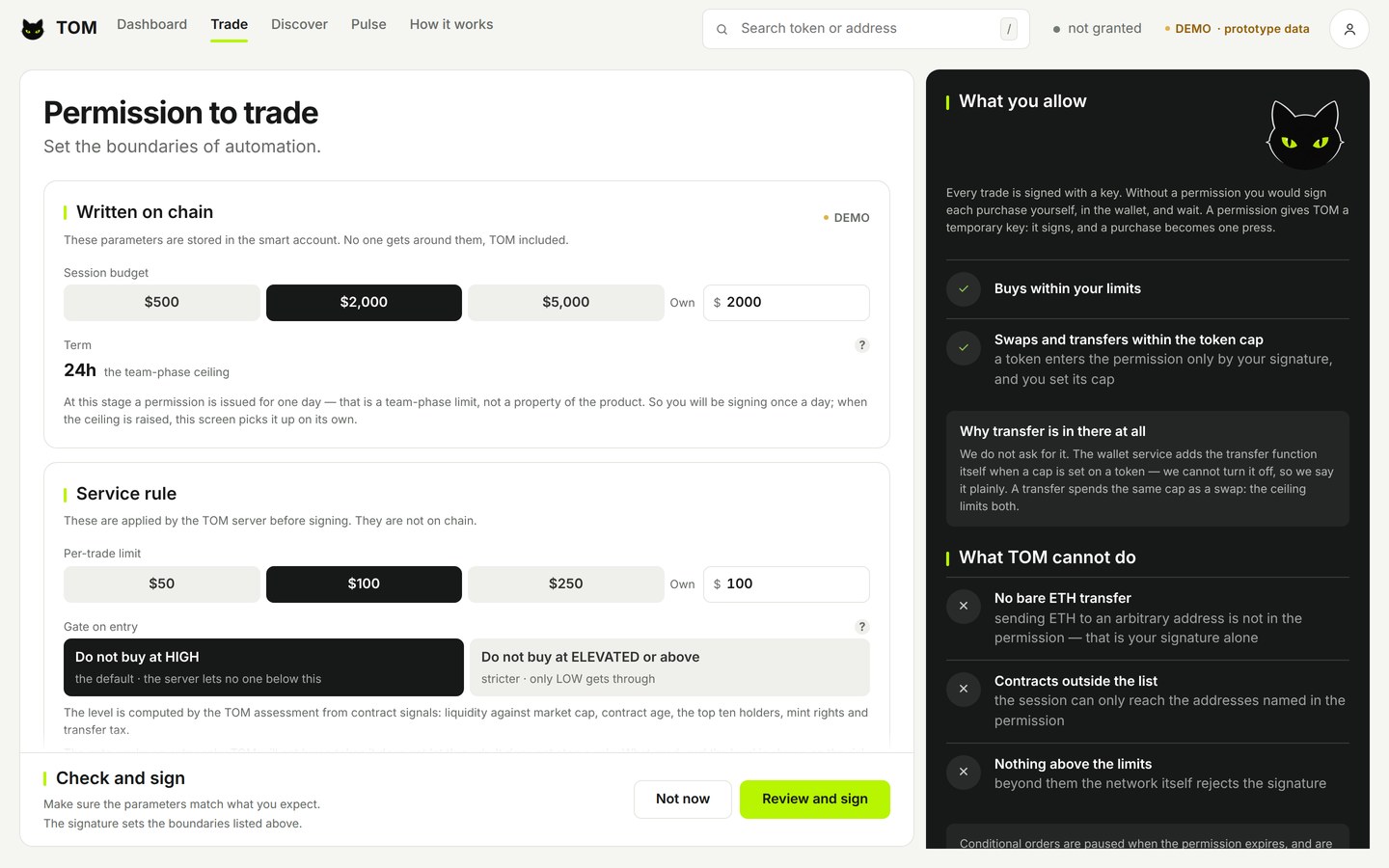Click the own session budget input showing 2000
This screenshot has width=1389, height=868.
pos(786,303)
